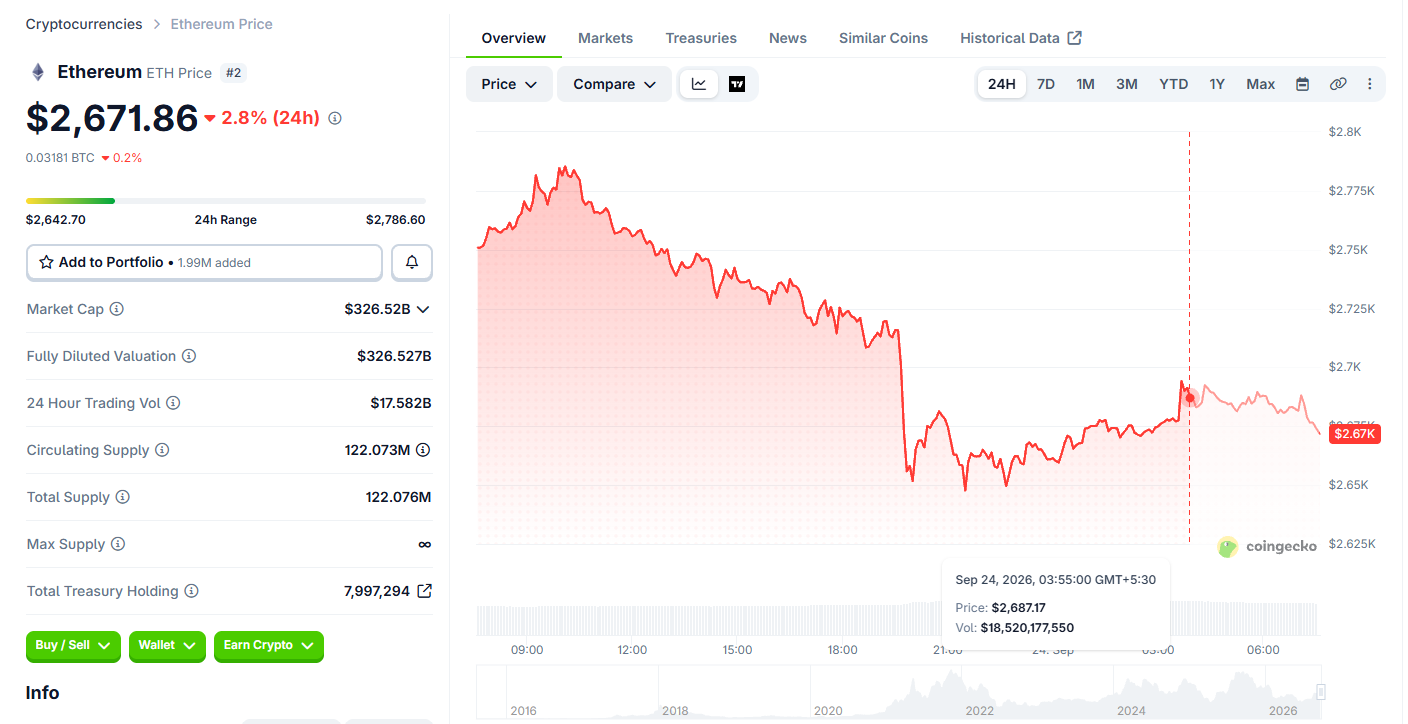
Task: Click Total Supply info icon
Action: pyautogui.click(x=122, y=497)
